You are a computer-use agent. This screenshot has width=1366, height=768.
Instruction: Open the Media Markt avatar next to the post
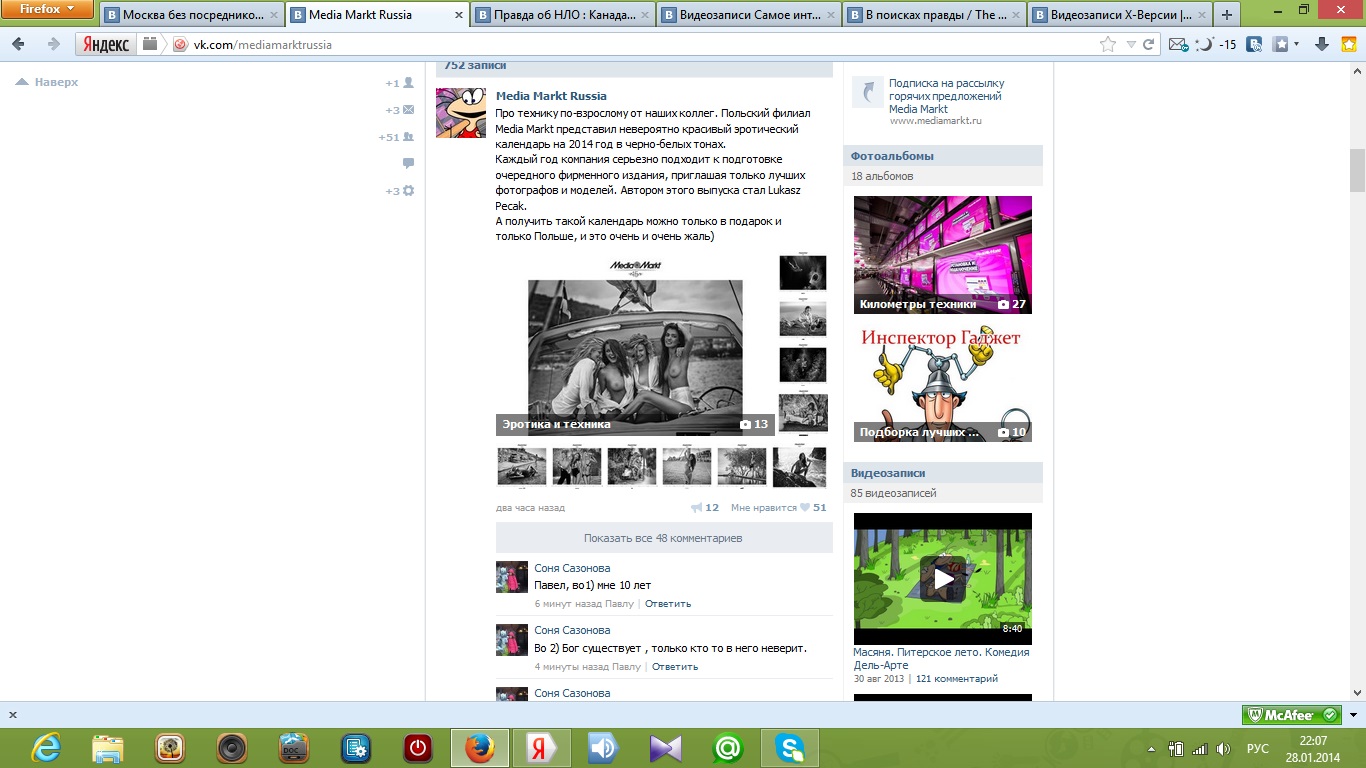[461, 113]
